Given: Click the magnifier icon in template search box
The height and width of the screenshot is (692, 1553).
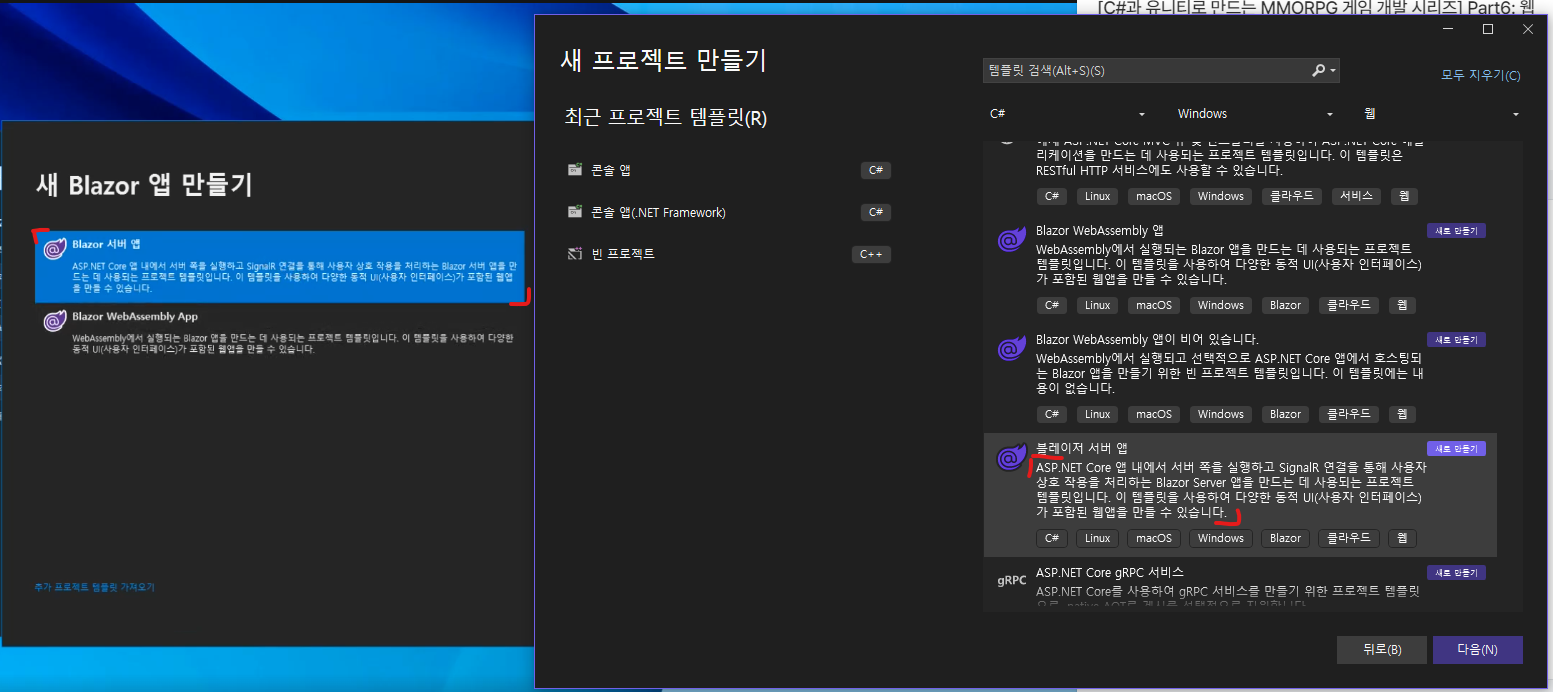Looking at the screenshot, I should (1319, 70).
